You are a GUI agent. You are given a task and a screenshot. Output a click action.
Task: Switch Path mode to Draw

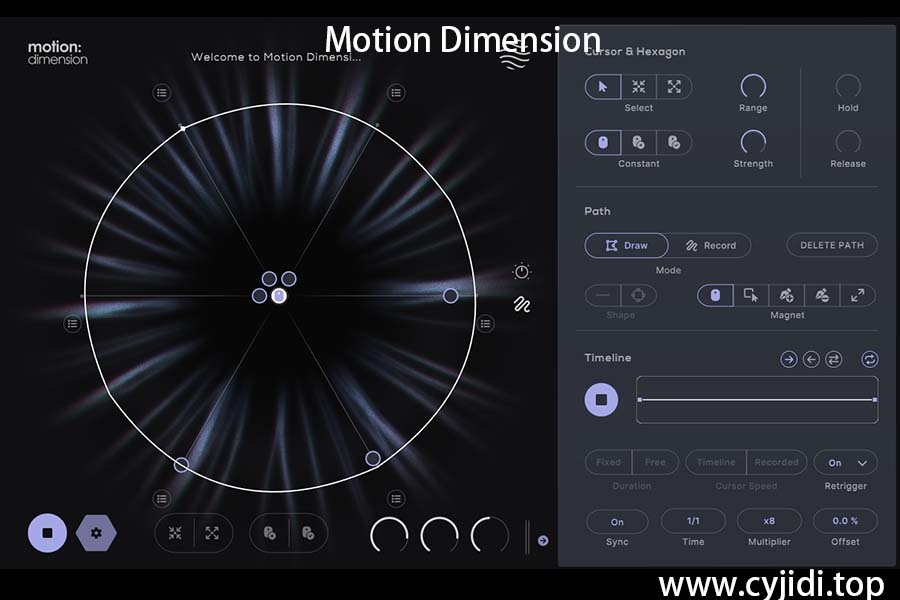[626, 245]
